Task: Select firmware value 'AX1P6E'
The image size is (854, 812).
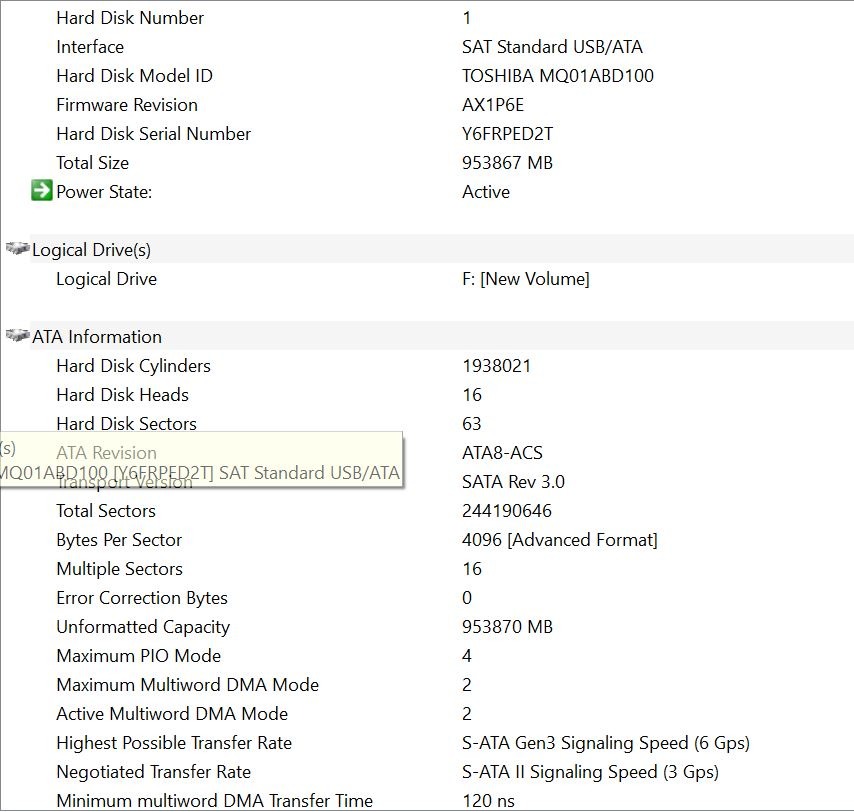Action: click(x=493, y=105)
